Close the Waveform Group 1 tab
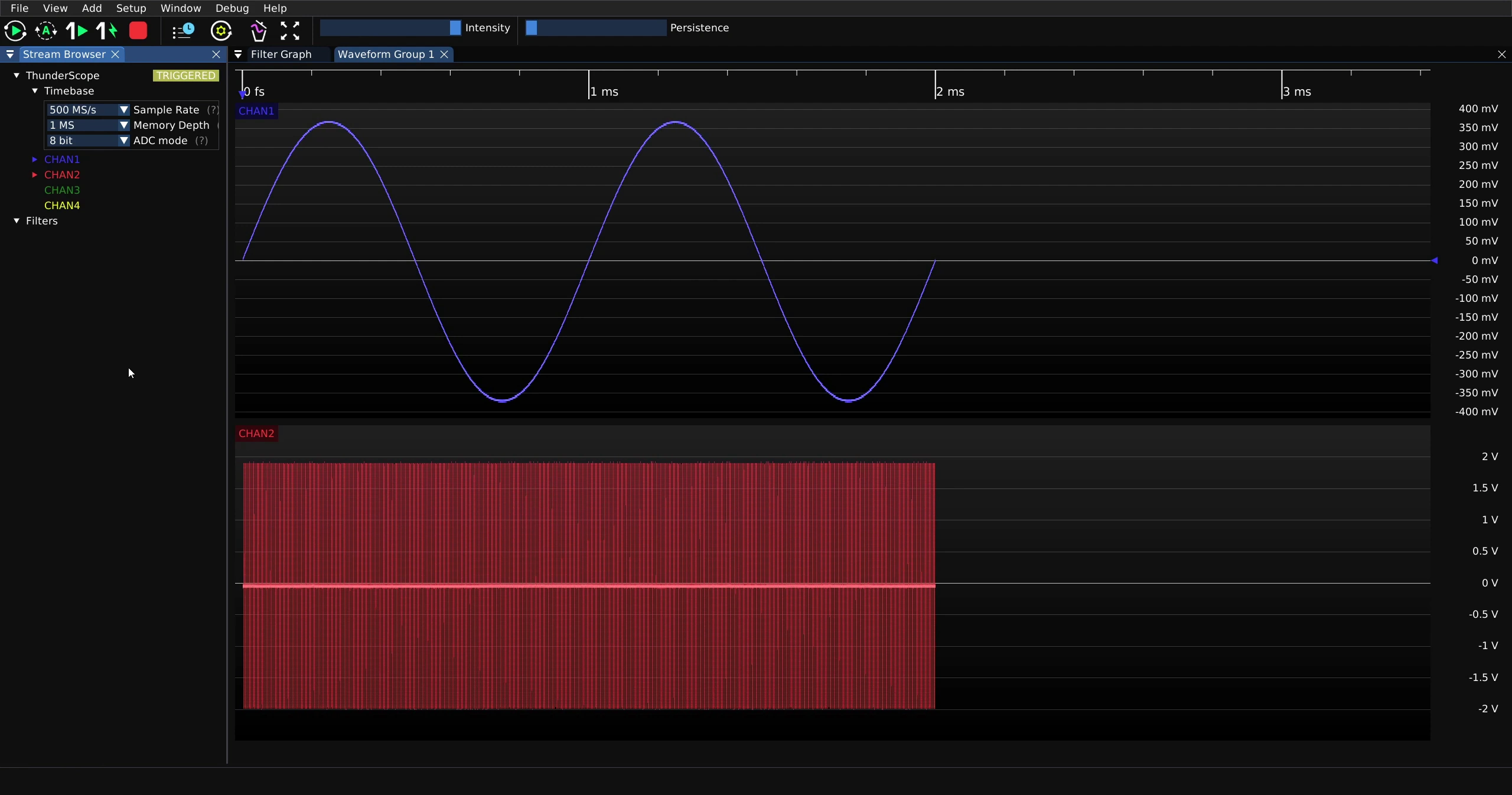 444,54
